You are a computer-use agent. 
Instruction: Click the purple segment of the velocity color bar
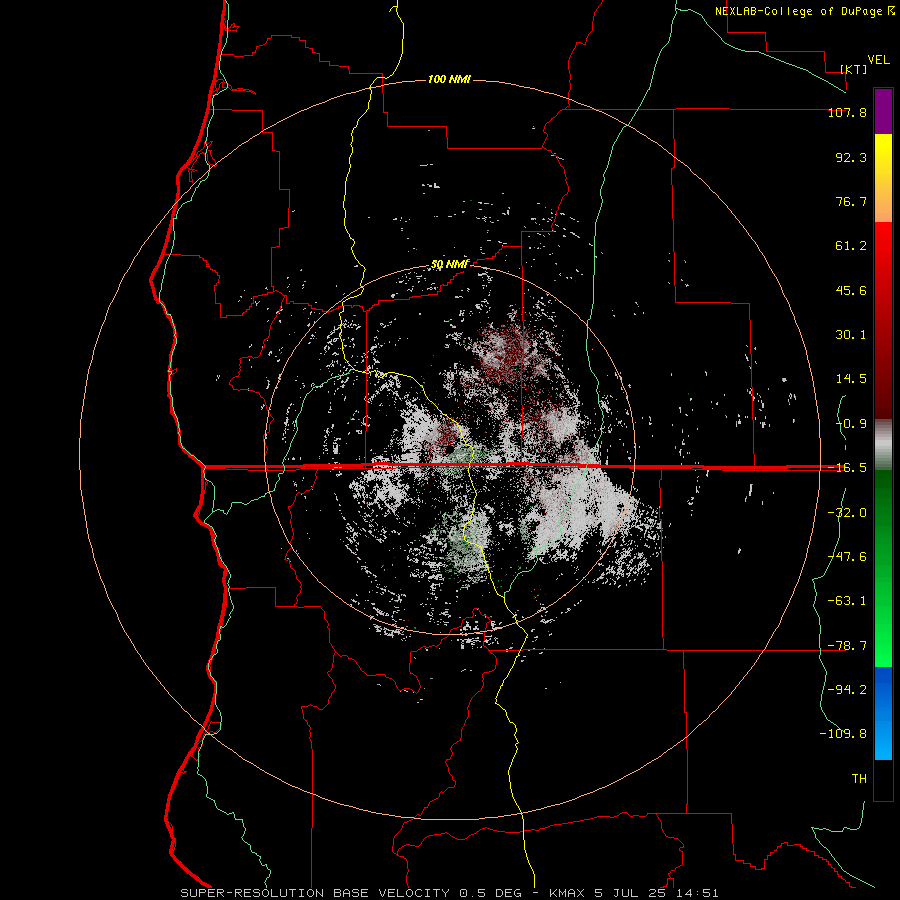coord(883,111)
